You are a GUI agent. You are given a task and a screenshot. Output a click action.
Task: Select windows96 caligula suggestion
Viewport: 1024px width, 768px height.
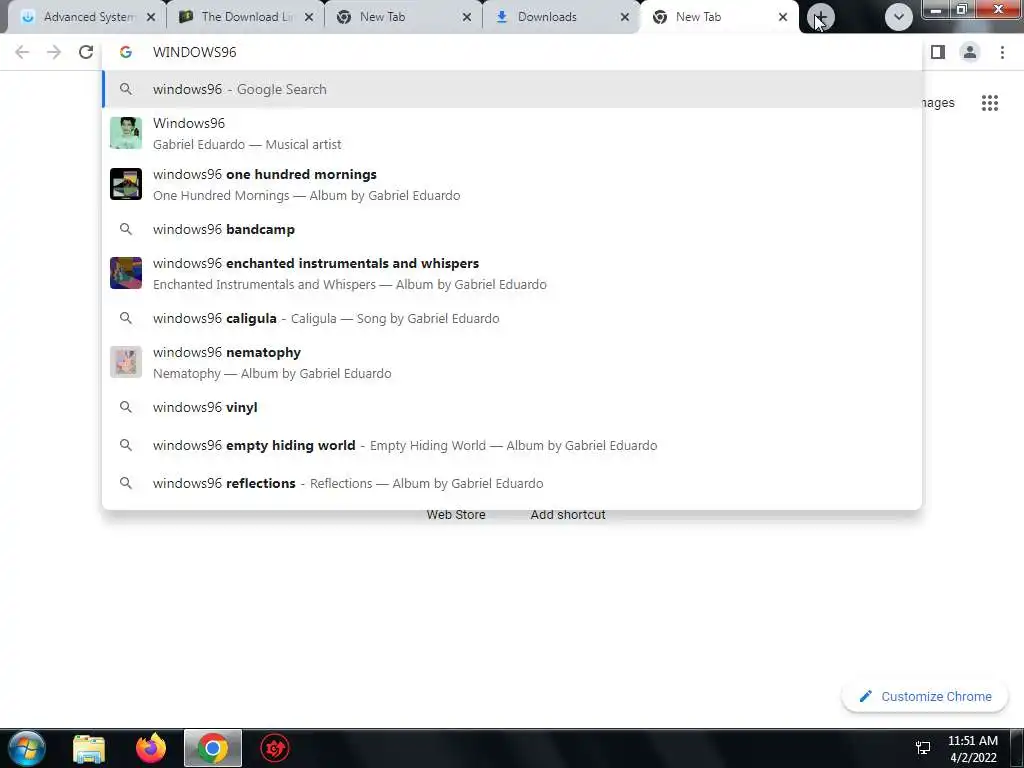[x=512, y=318]
